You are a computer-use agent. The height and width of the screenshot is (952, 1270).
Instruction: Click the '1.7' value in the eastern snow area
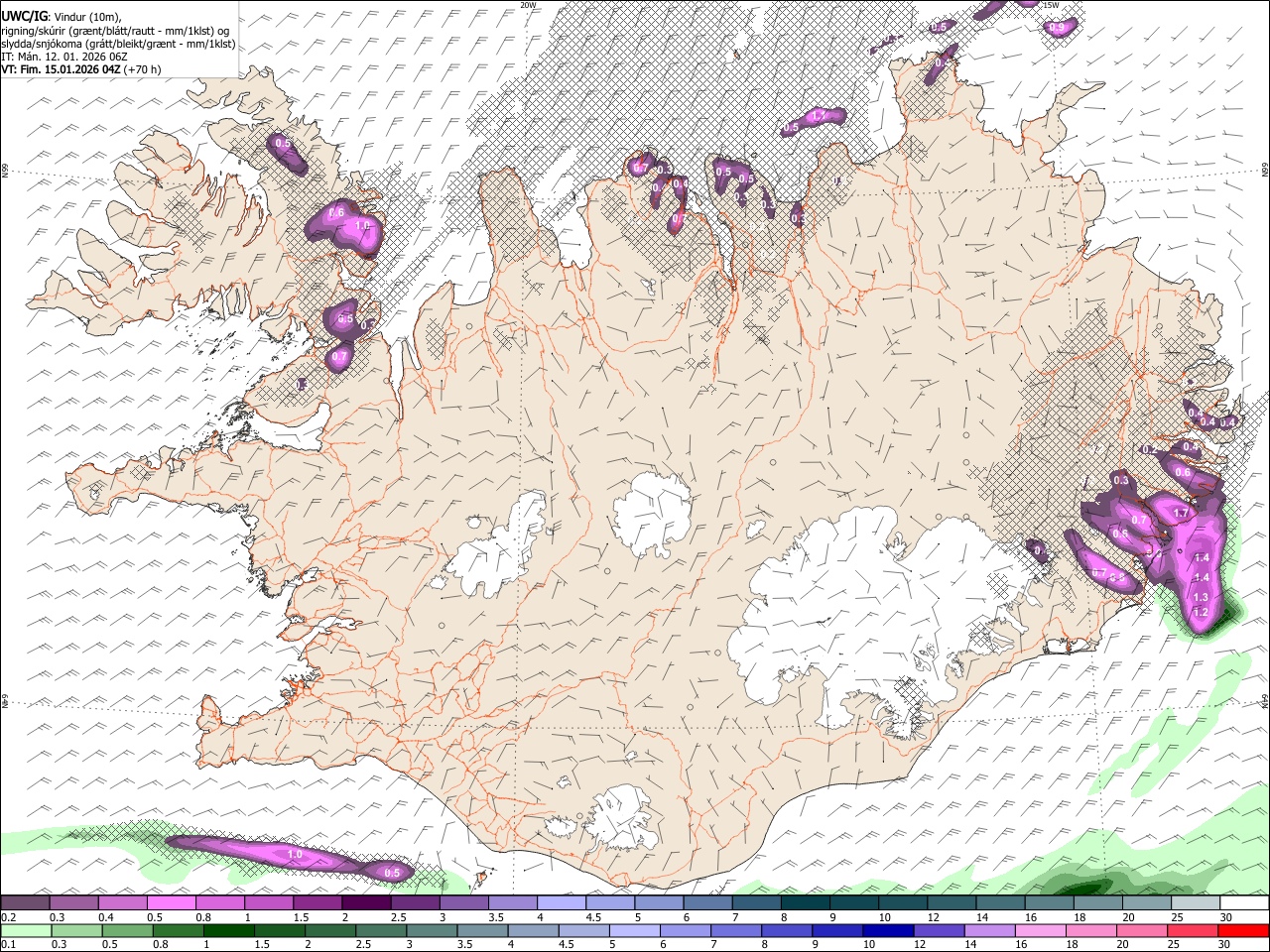click(1181, 514)
